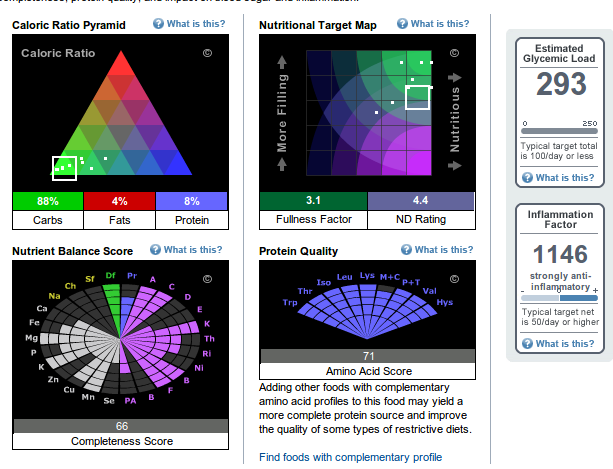Click the Amino Acid Score value 71
Screen dimensions: 613x469
[x=367, y=356]
